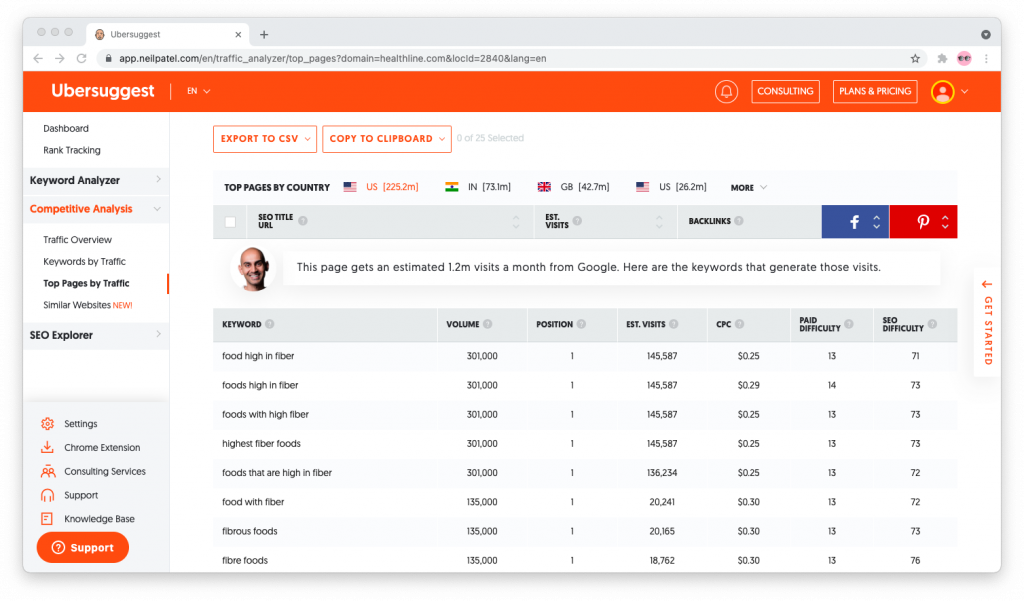Tick the select-all checkbox in table header
This screenshot has width=1024, height=601.
click(230, 222)
